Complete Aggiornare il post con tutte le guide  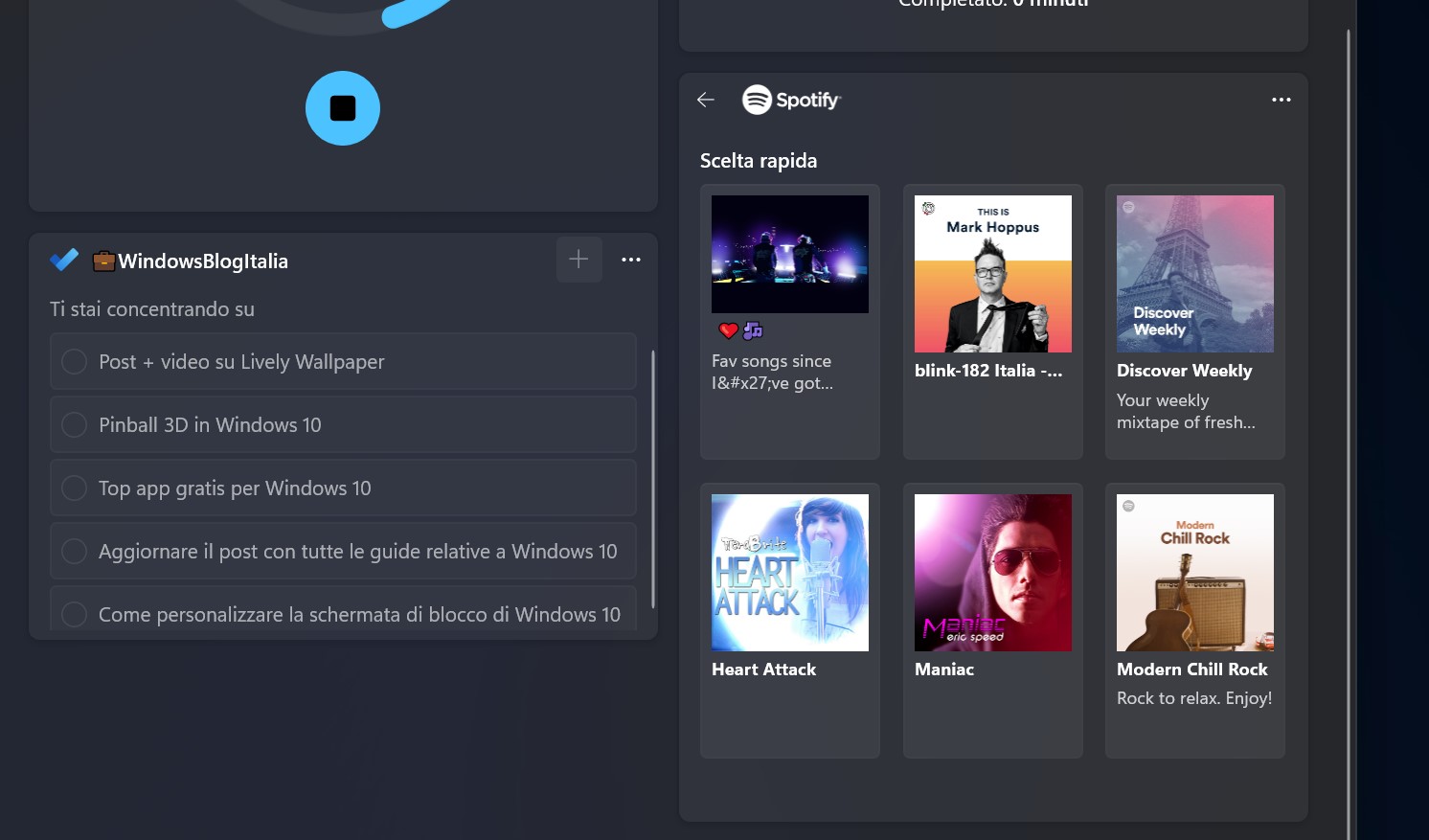(x=74, y=551)
